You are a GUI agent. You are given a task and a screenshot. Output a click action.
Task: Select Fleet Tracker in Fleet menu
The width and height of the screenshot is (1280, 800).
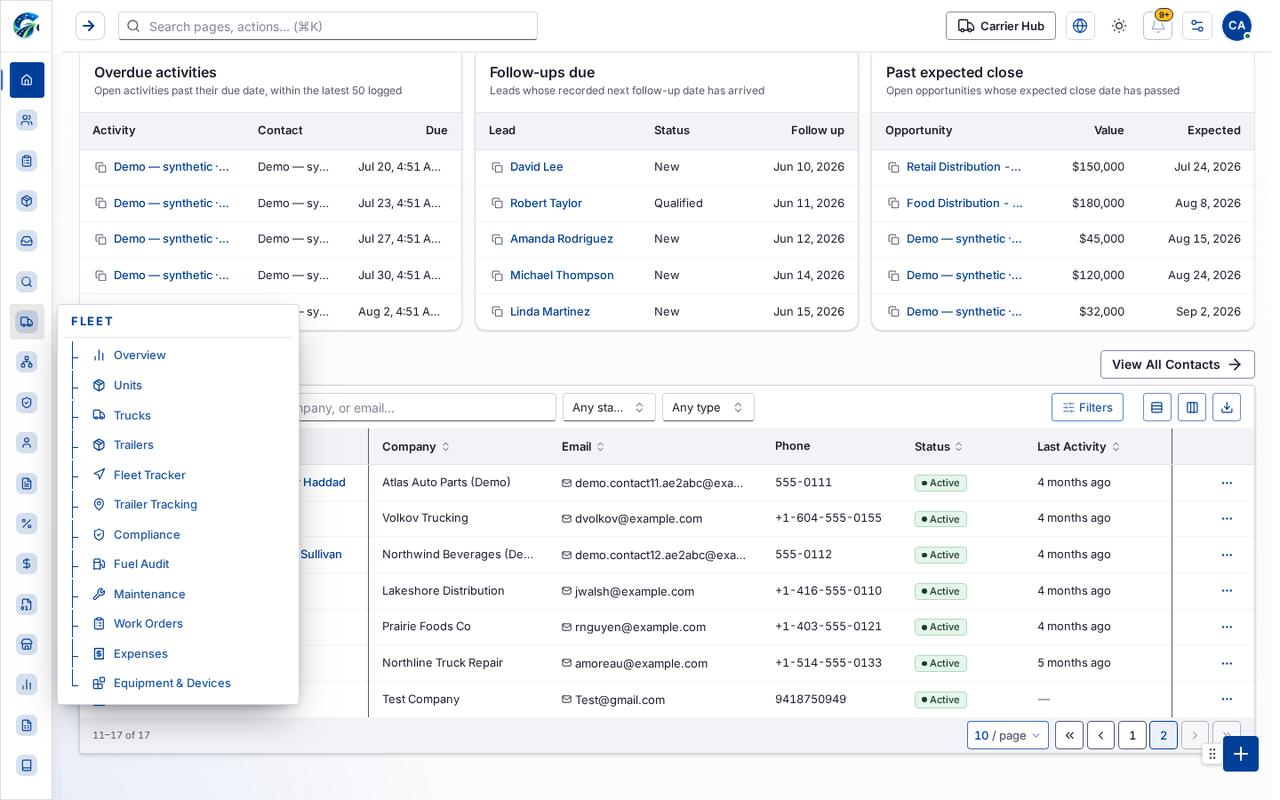click(x=149, y=475)
